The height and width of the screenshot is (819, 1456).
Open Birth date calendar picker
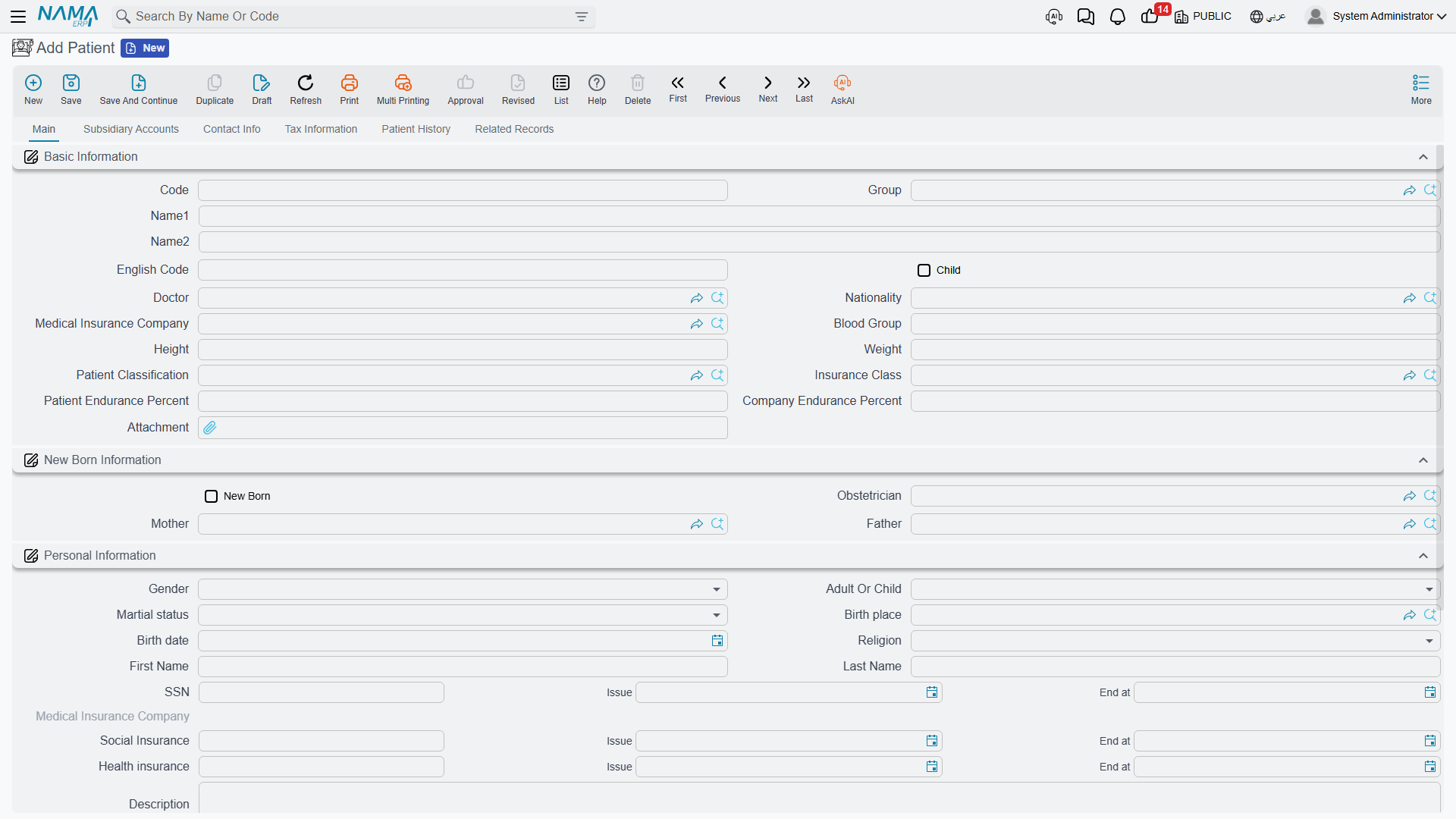point(717,641)
